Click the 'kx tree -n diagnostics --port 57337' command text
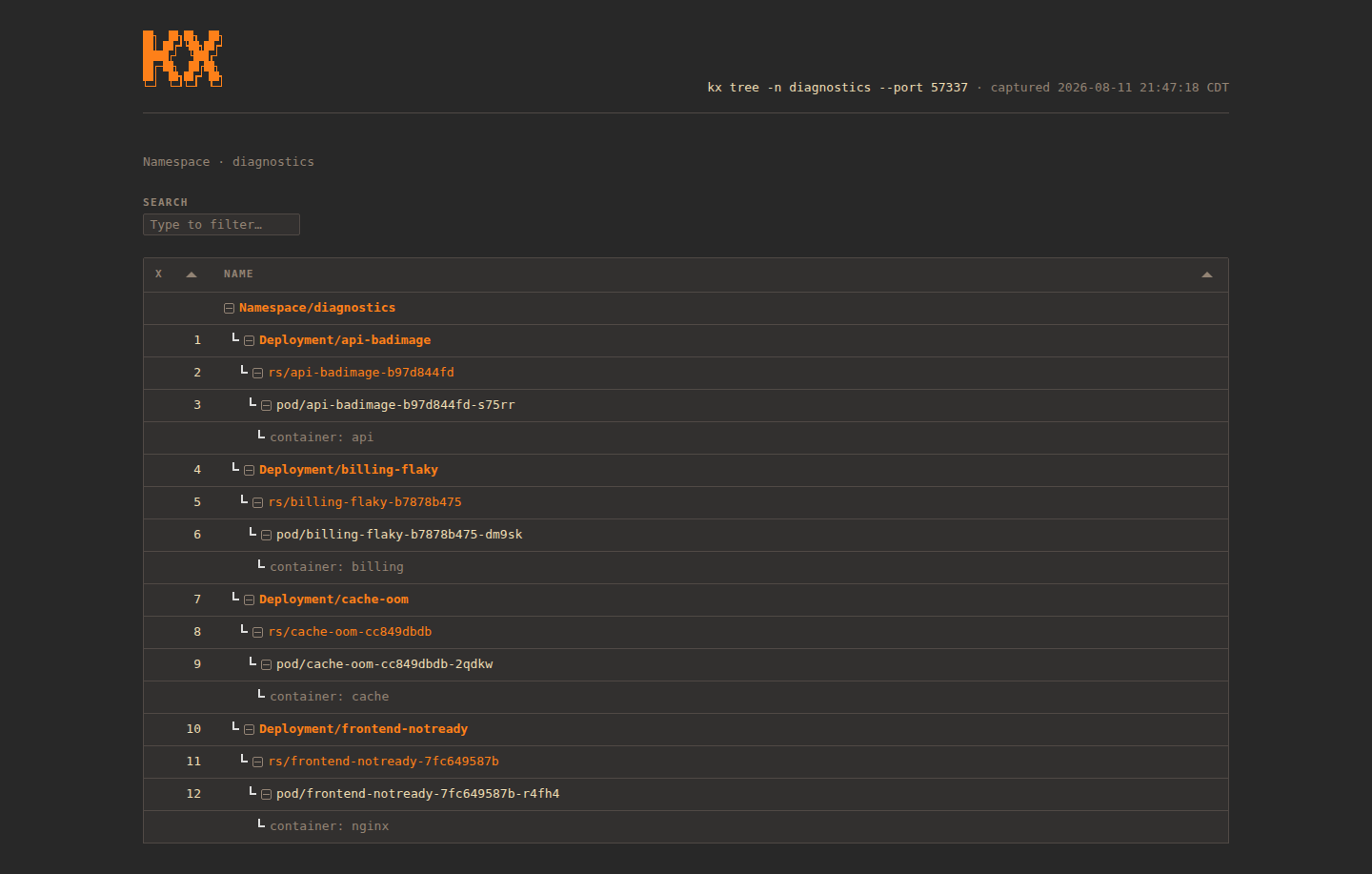 837,88
